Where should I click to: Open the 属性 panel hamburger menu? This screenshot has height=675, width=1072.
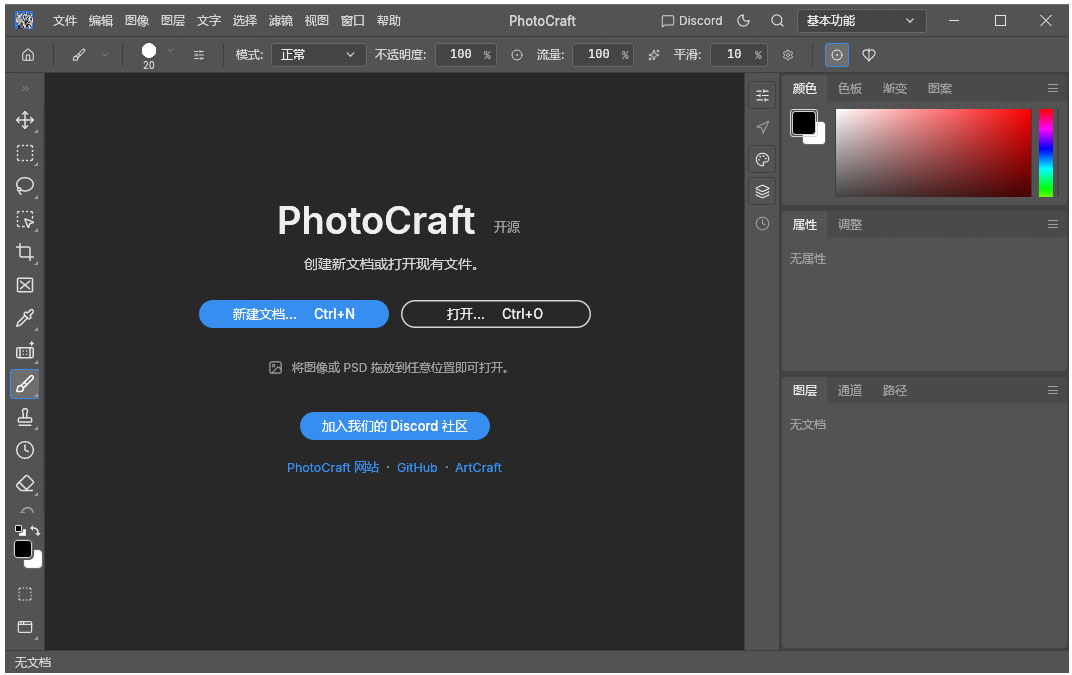[1053, 224]
